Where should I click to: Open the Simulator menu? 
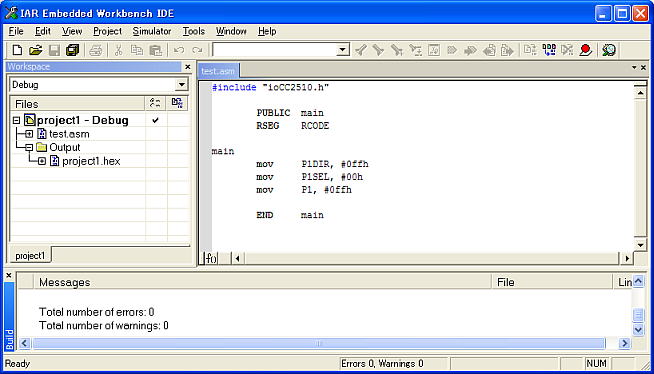coord(152,31)
